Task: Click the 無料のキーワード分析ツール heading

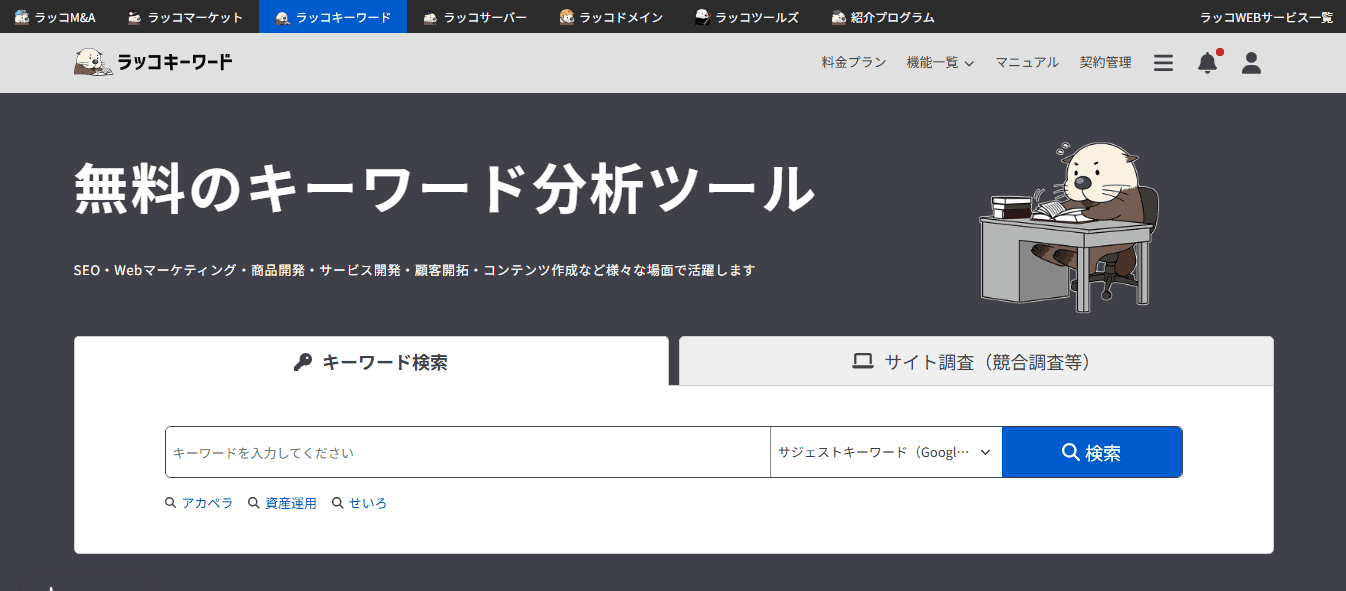Action: pyautogui.click(x=444, y=188)
